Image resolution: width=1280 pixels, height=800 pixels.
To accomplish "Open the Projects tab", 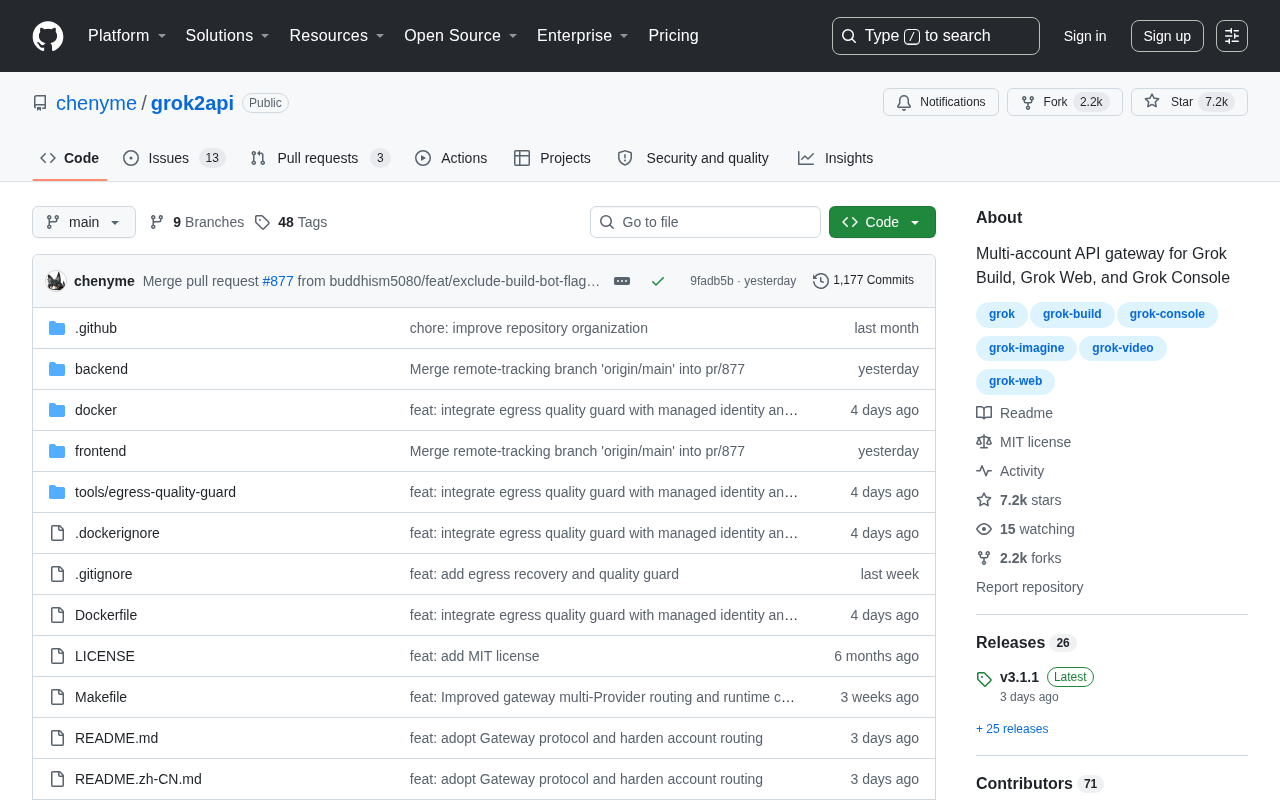I will tap(552, 158).
